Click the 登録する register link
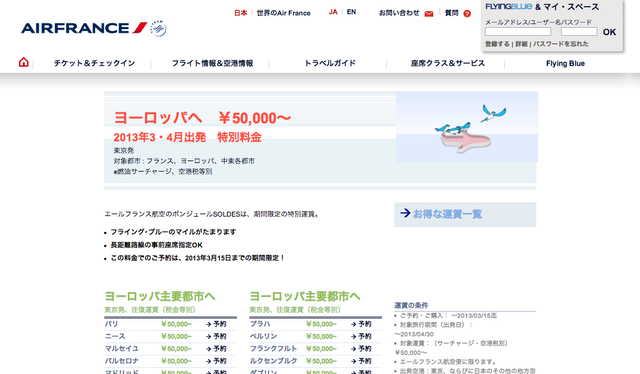 (x=497, y=44)
